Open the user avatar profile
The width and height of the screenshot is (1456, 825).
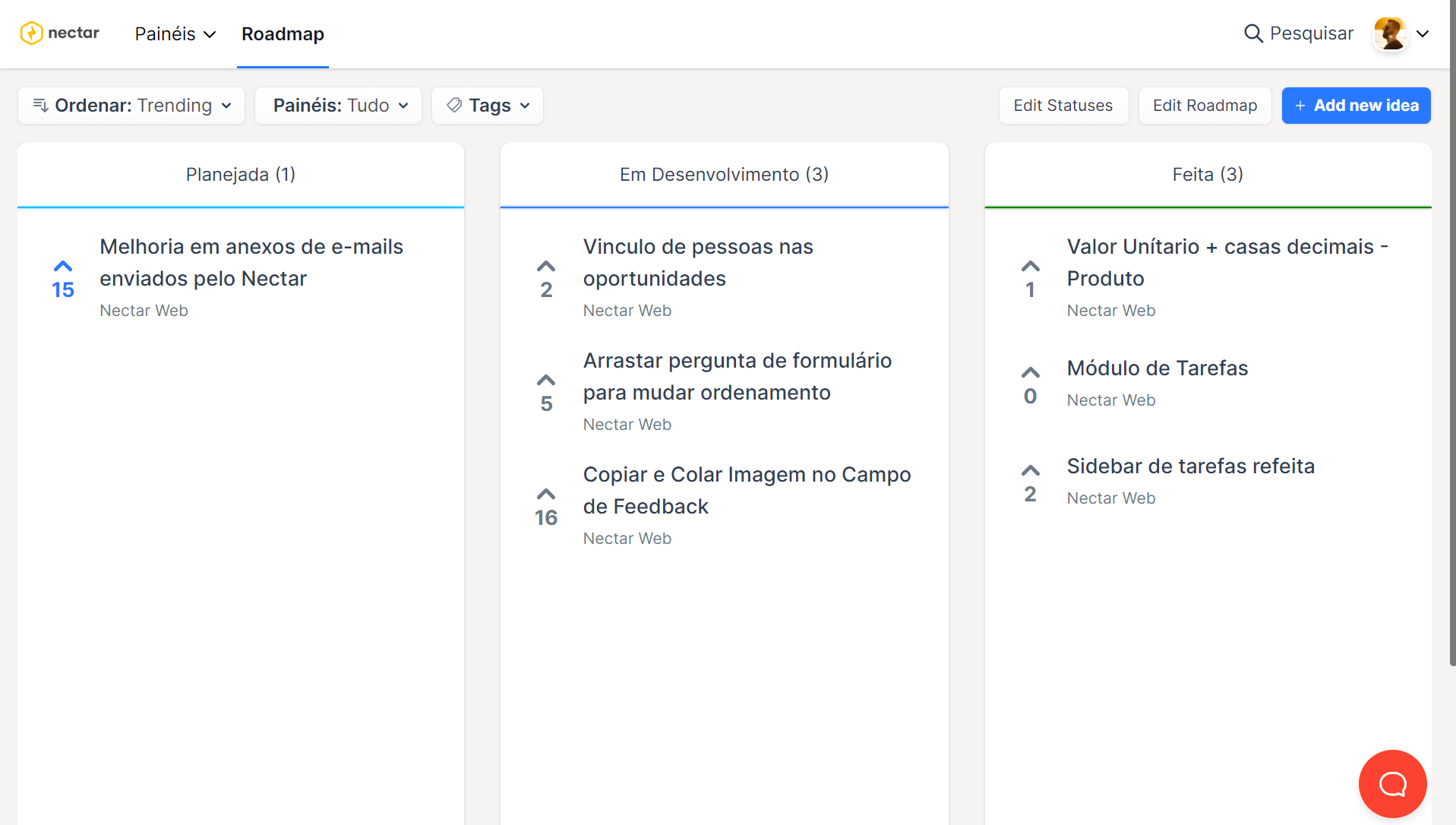point(1390,33)
